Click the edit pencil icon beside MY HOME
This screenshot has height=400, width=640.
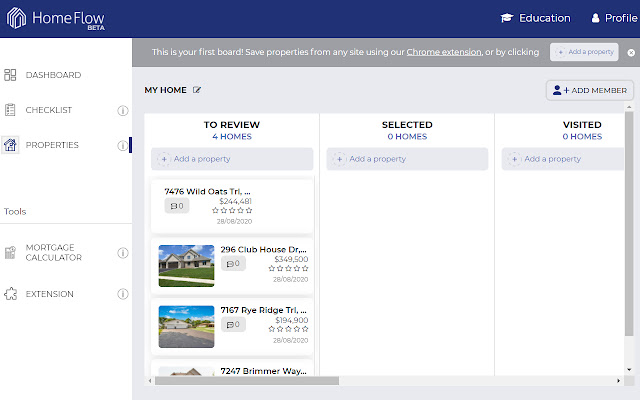coord(197,90)
